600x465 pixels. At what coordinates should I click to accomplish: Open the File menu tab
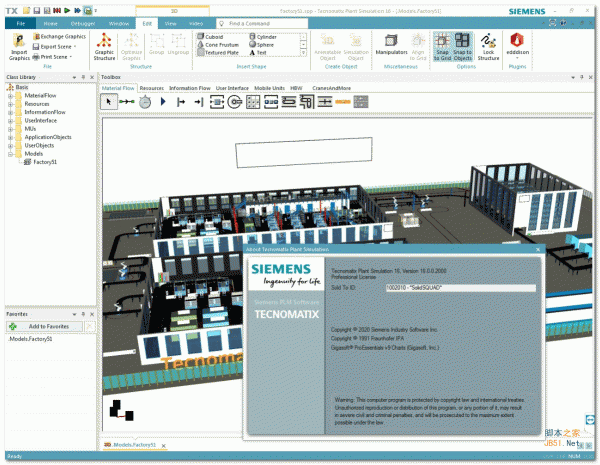20,21
